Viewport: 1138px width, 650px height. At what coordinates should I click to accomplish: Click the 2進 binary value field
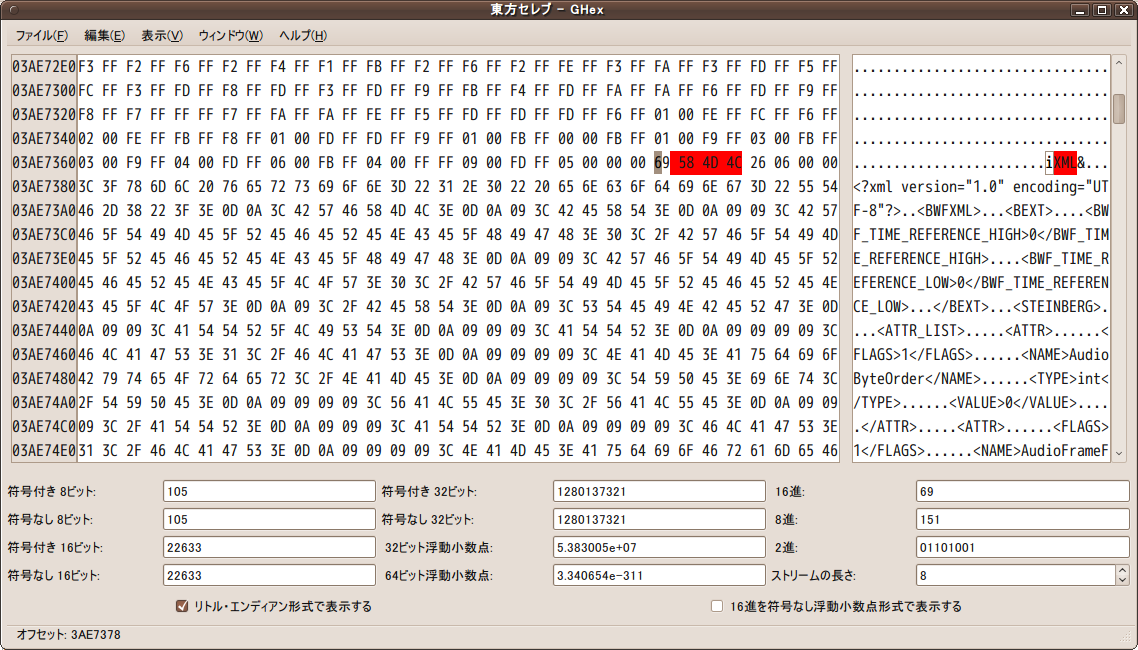[1020, 547]
